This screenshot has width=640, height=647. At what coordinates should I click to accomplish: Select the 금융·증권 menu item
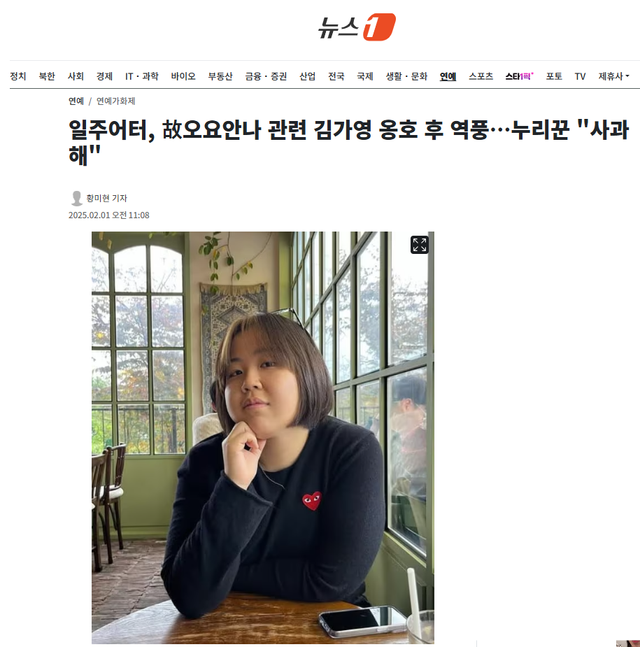(266, 76)
